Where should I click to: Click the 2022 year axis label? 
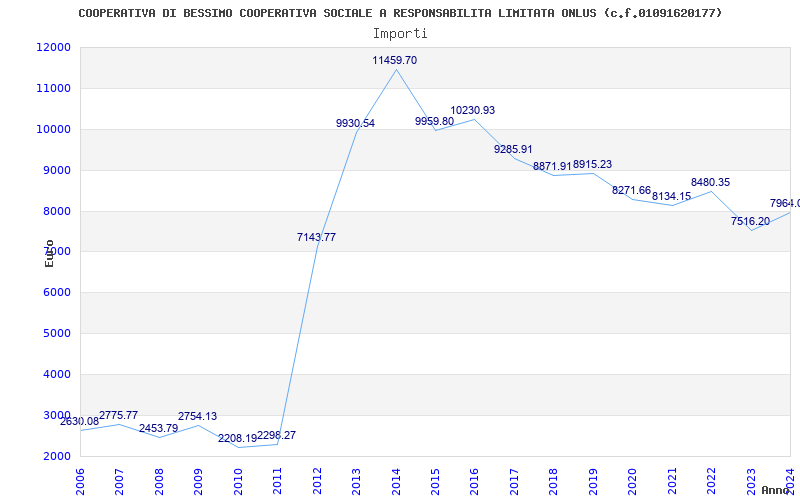point(711,481)
